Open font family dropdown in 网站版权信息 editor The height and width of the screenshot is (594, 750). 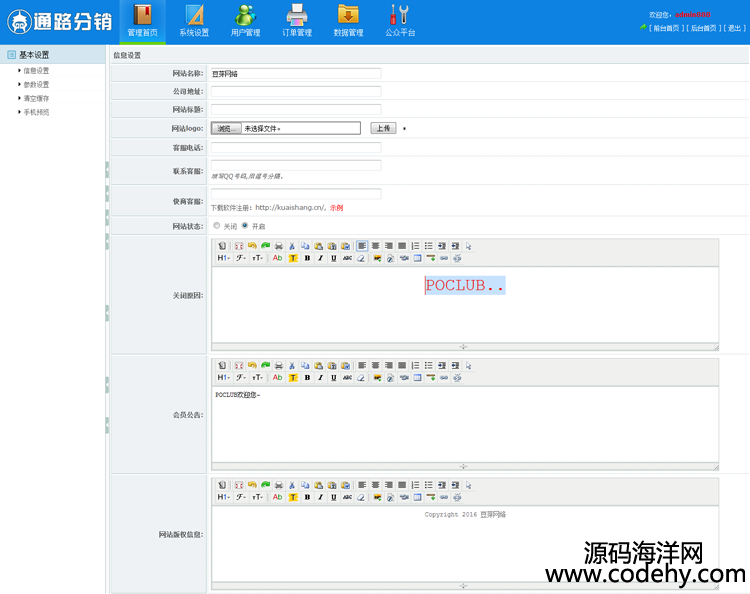coord(241,497)
